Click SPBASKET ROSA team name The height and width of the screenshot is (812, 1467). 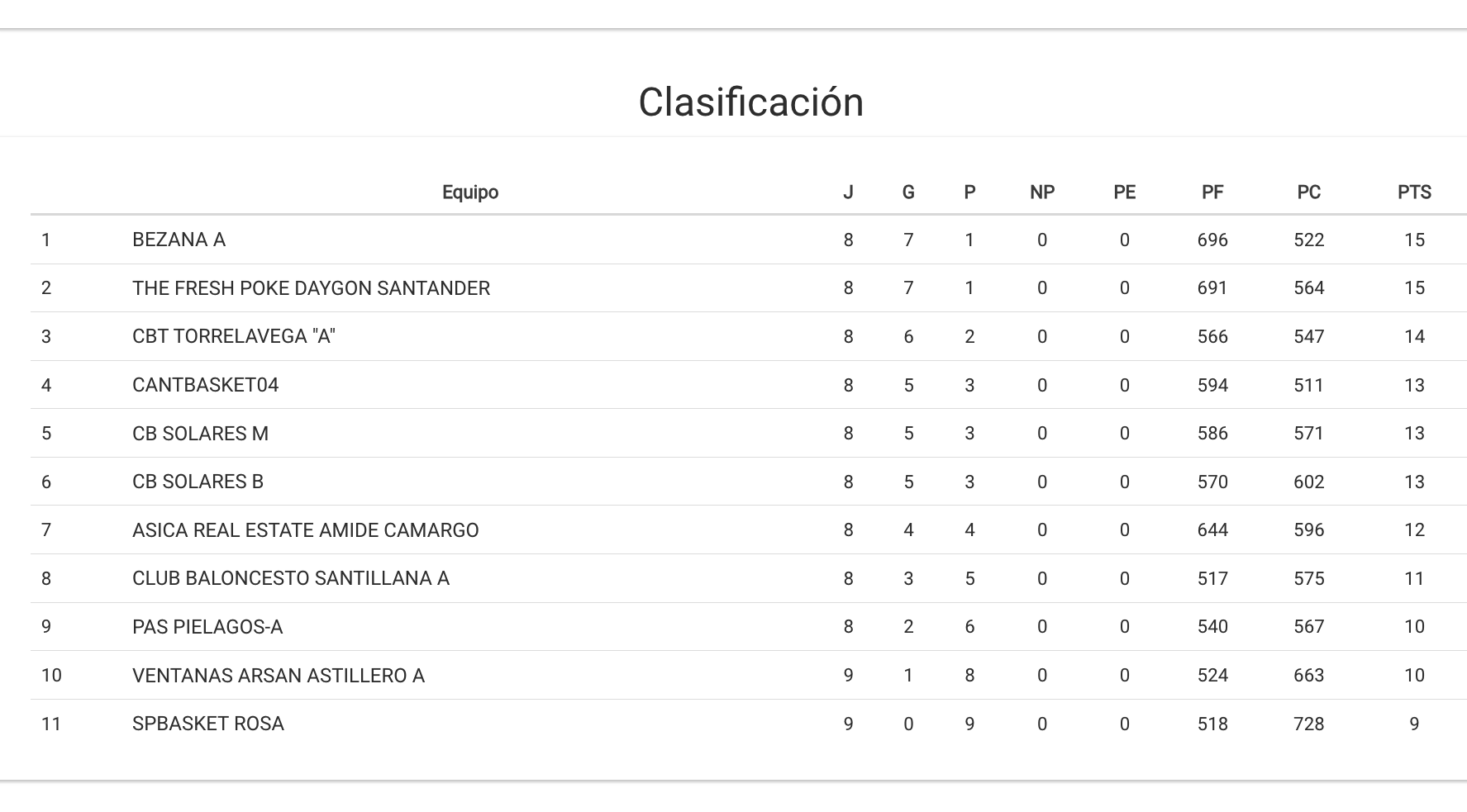tap(207, 724)
